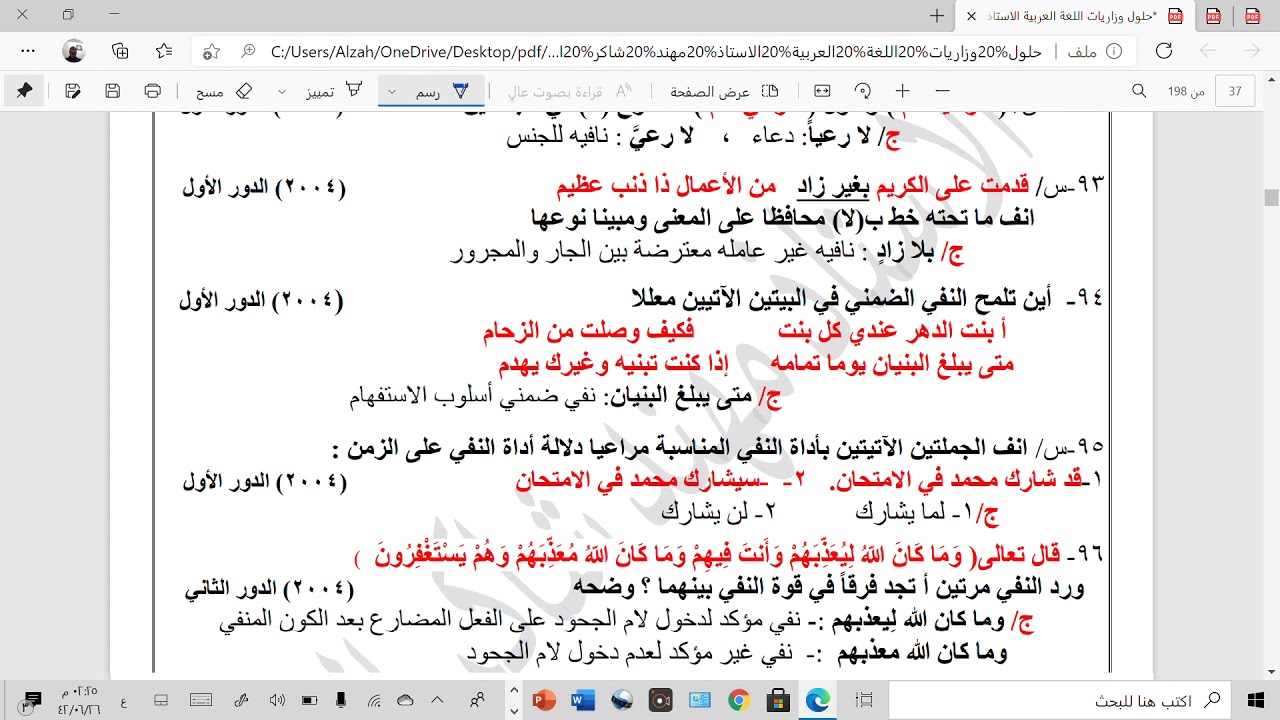Open the notification center icon
This screenshot has height=720, width=1280.
(x=31, y=700)
